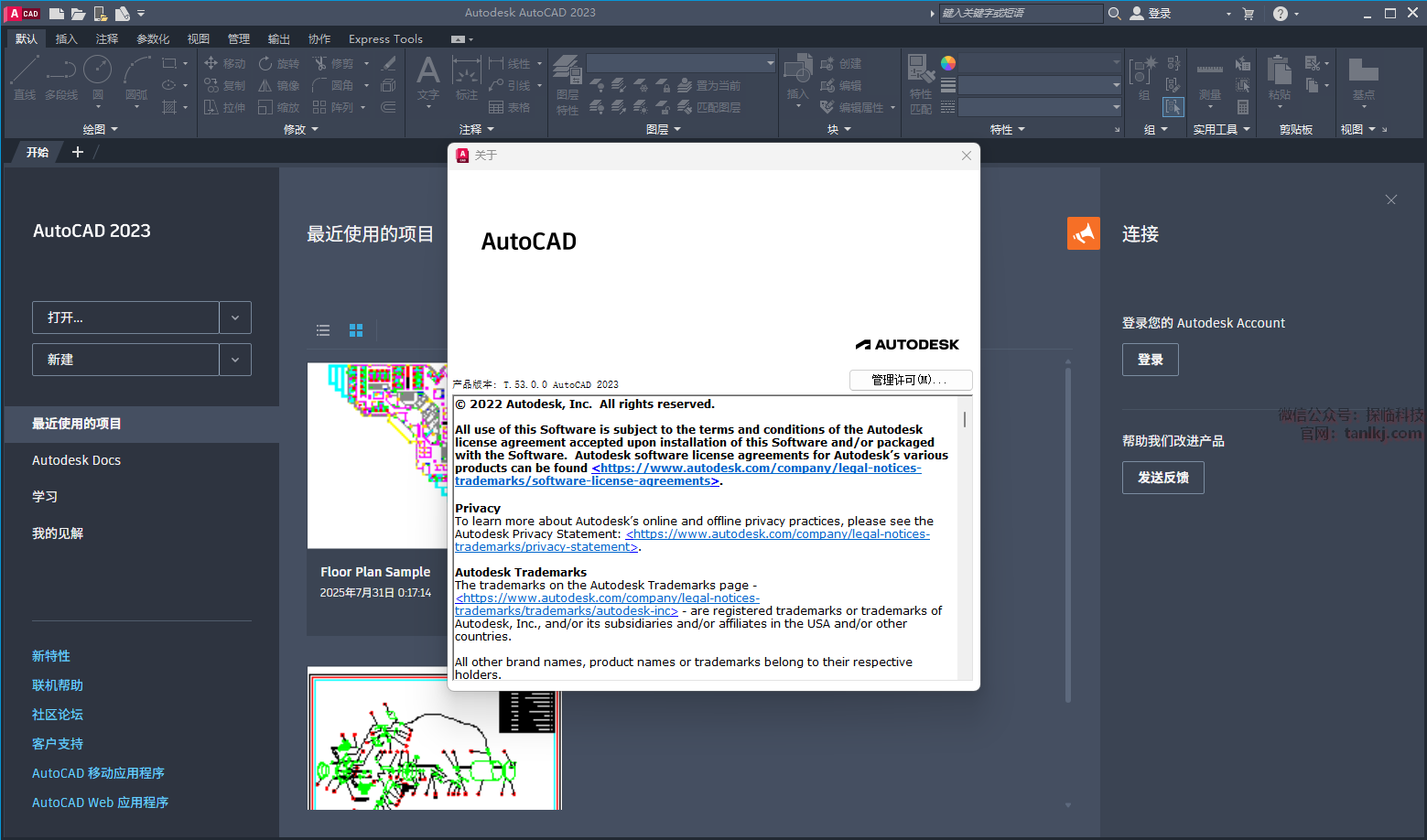Viewport: 1427px width, 840px height.
Task: Click the Move (移动) tool
Action: (225, 63)
